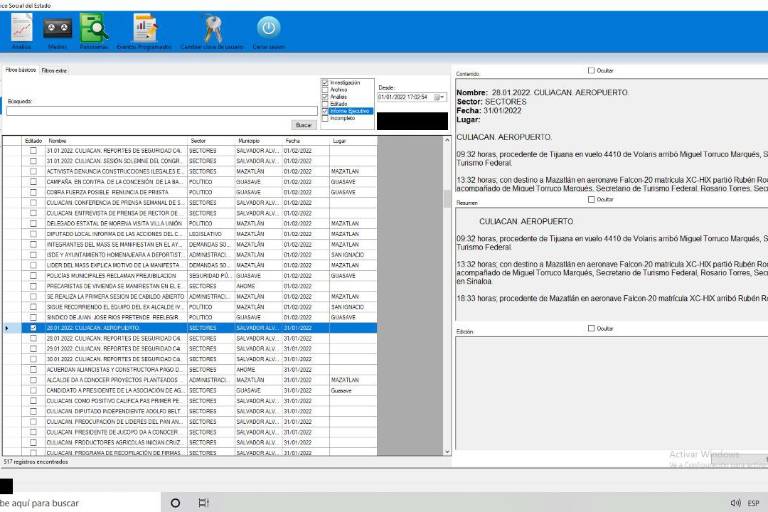Open Windows Task View in taskbar
Screen dimensions: 768x512
(x=204, y=503)
